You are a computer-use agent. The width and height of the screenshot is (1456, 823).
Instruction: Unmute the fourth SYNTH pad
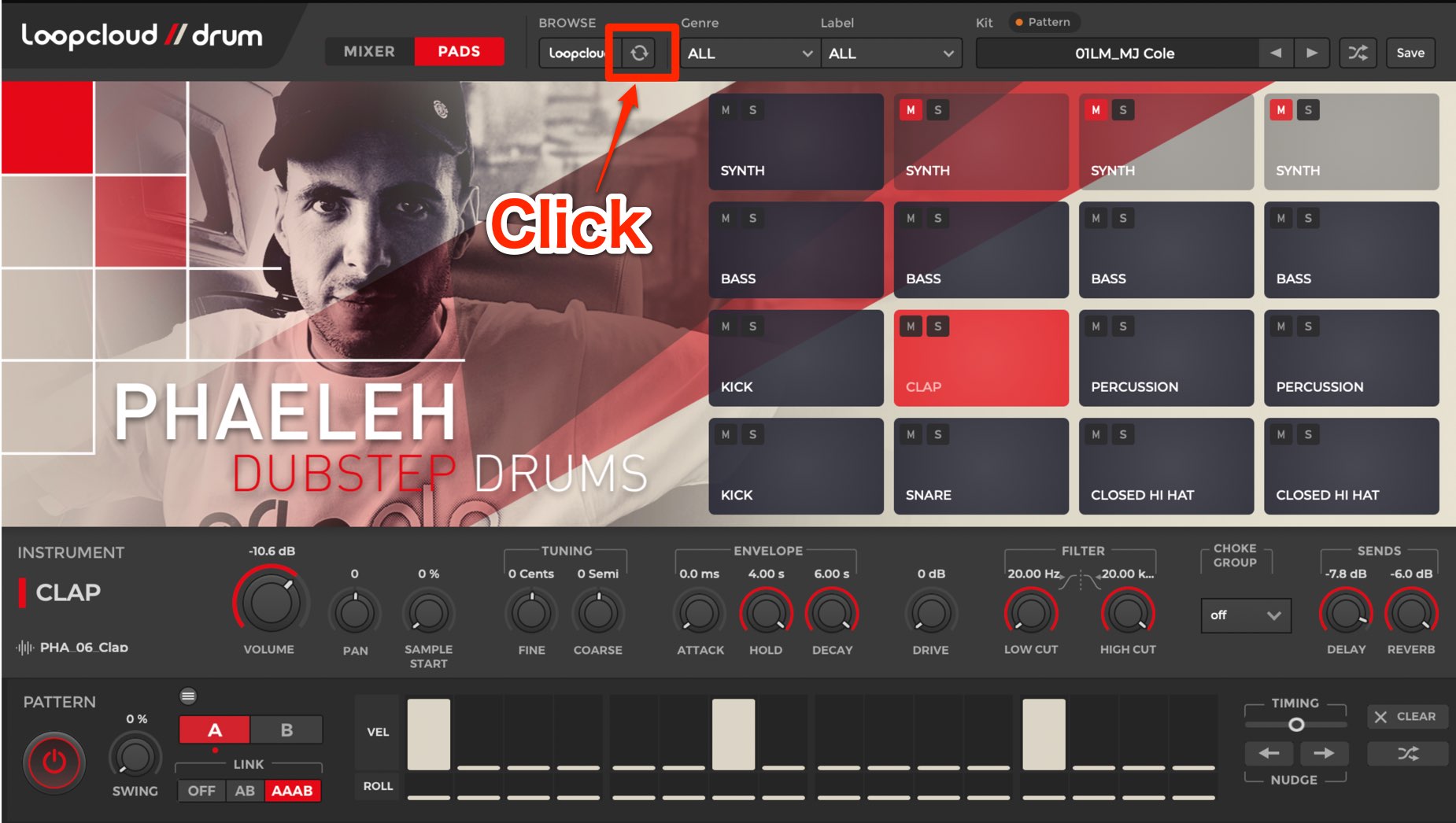[1281, 110]
